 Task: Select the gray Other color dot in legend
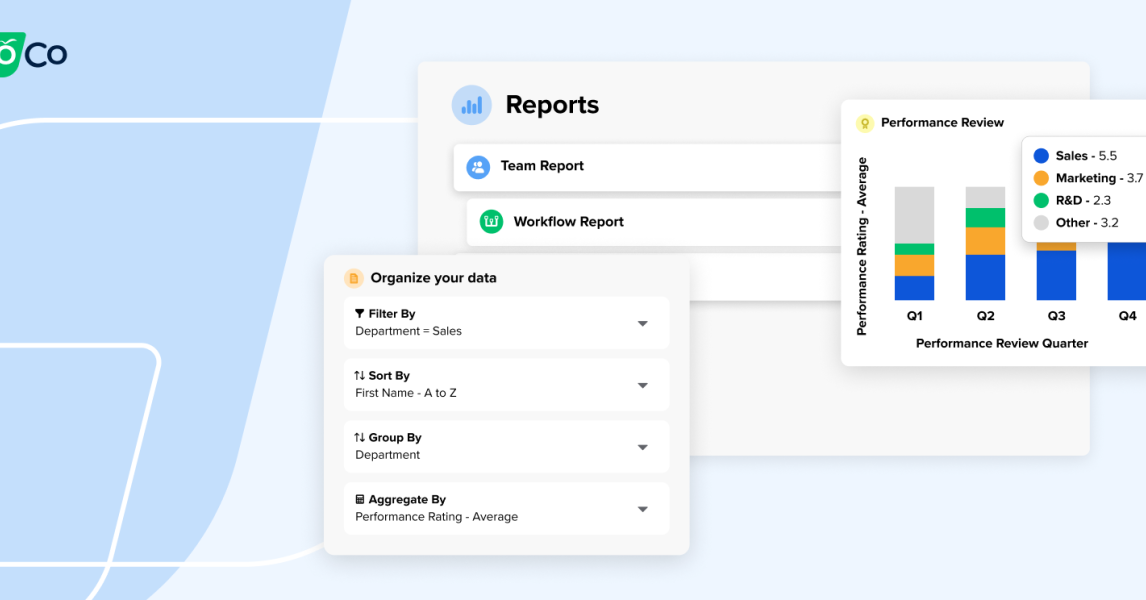(1041, 222)
